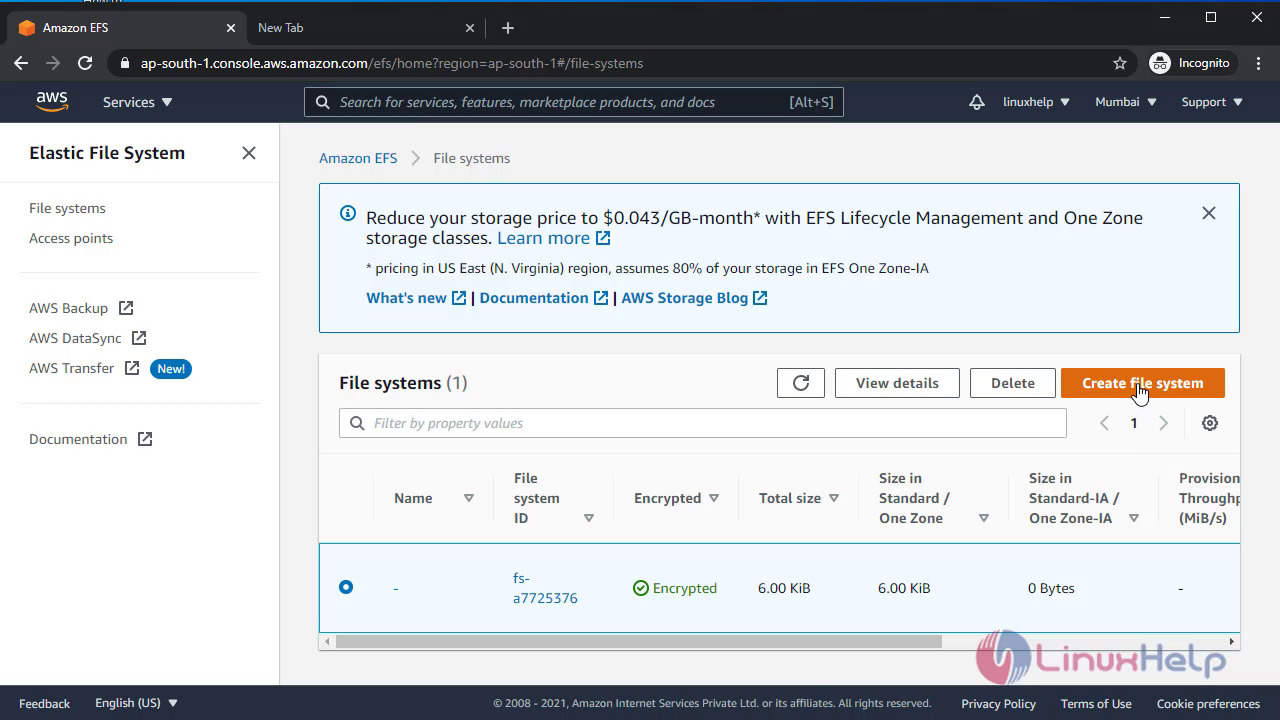
Task: Open File systems in sidebar
Action: pyautogui.click(x=67, y=208)
